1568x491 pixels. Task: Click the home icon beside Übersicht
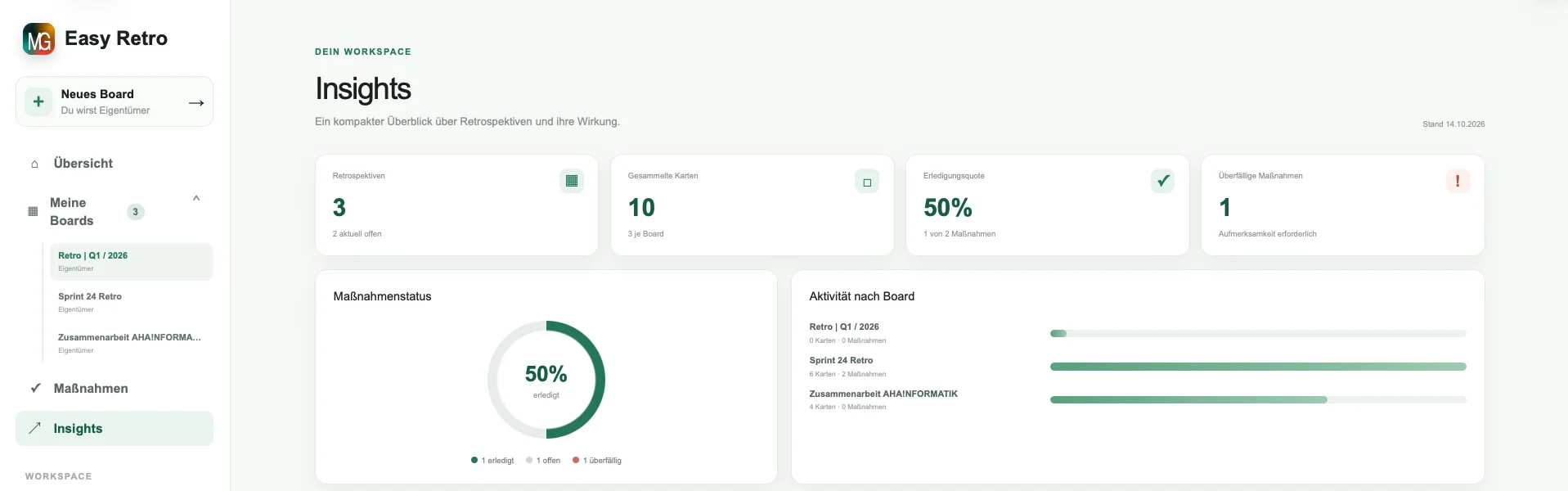[x=34, y=164]
